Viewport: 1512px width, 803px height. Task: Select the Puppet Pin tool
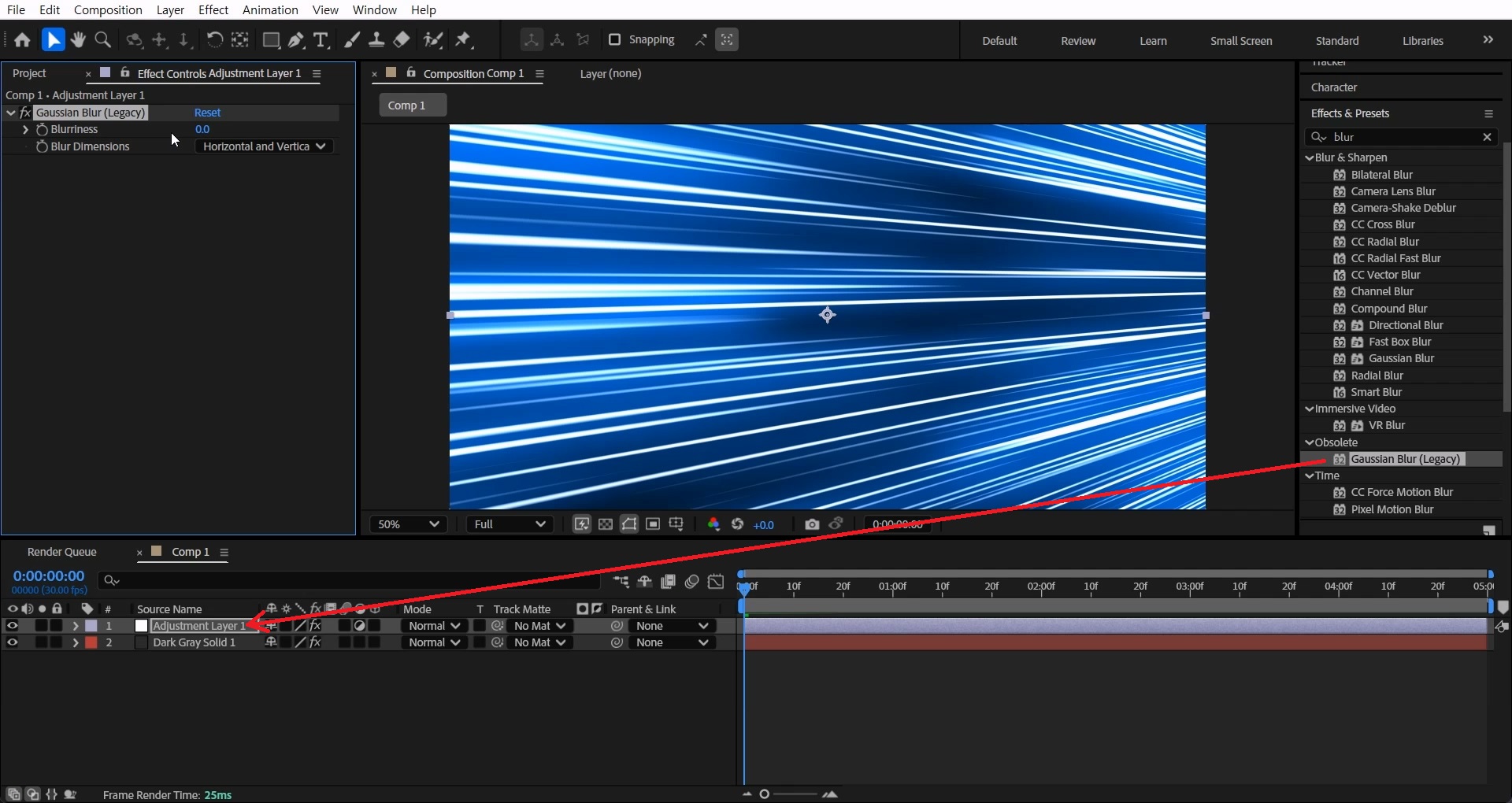464,39
